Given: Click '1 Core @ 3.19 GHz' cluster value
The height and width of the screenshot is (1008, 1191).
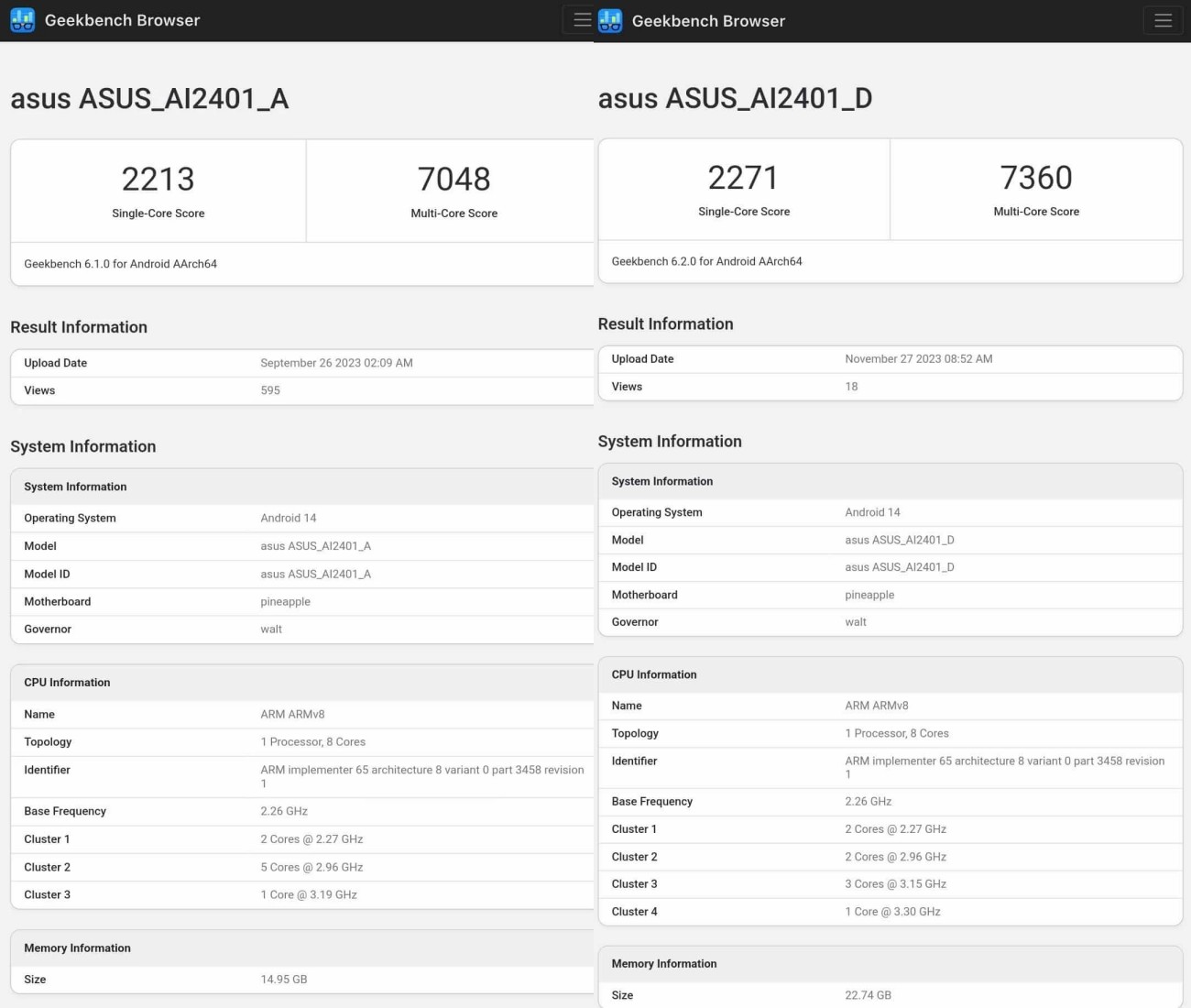Looking at the screenshot, I should tap(309, 894).
